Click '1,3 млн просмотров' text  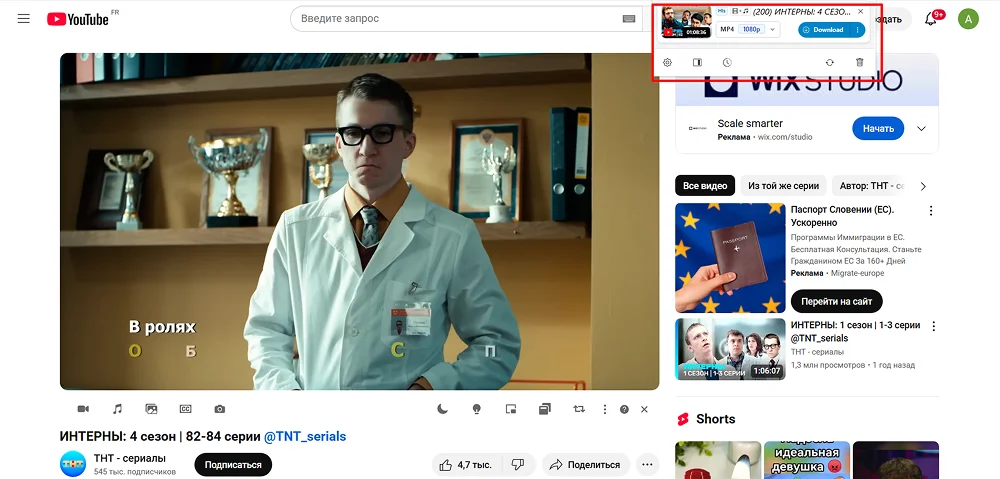click(828, 365)
